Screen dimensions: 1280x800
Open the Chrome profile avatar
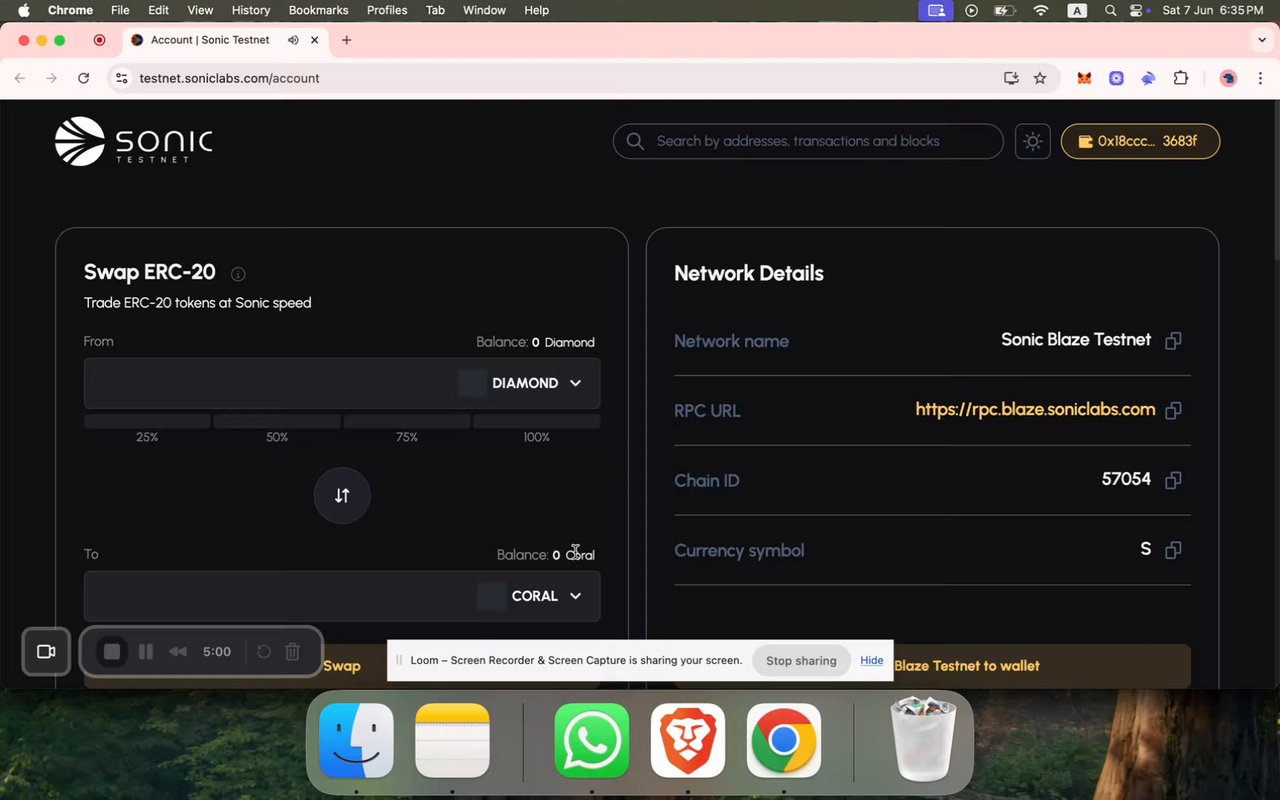click(1229, 78)
